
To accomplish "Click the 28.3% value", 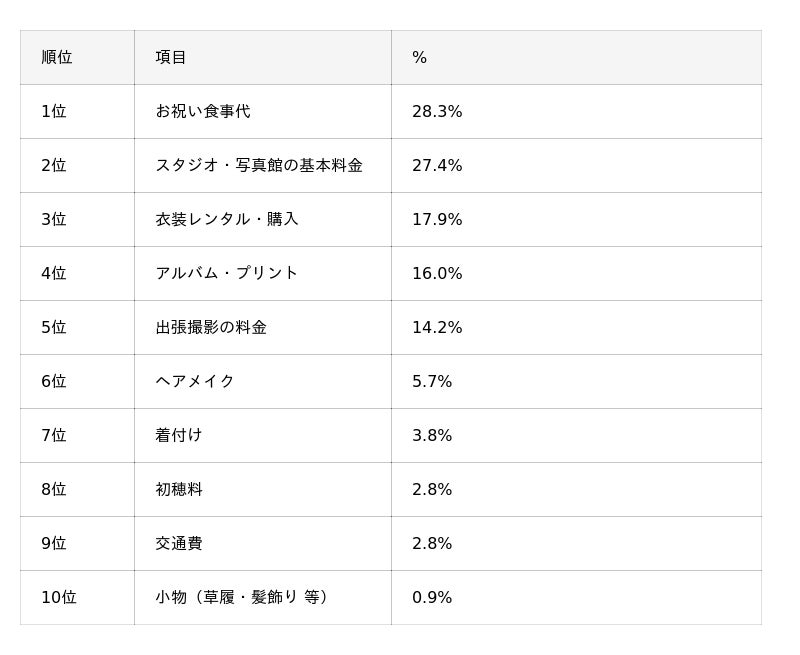I will (x=437, y=112).
